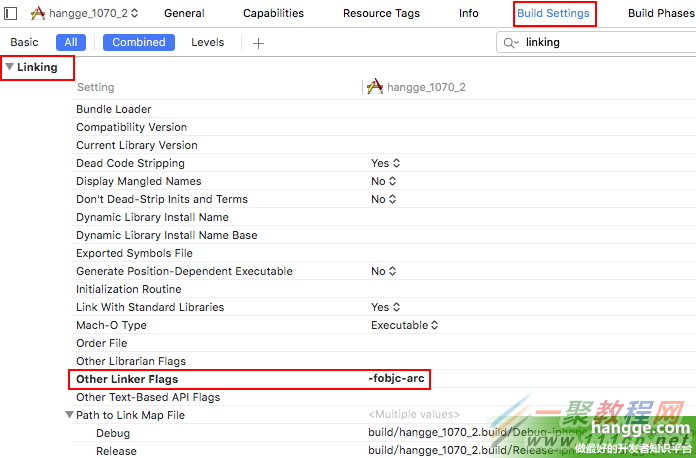The width and height of the screenshot is (696, 458).
Task: Toggle the project navigator sidebar icon
Action: point(12,14)
